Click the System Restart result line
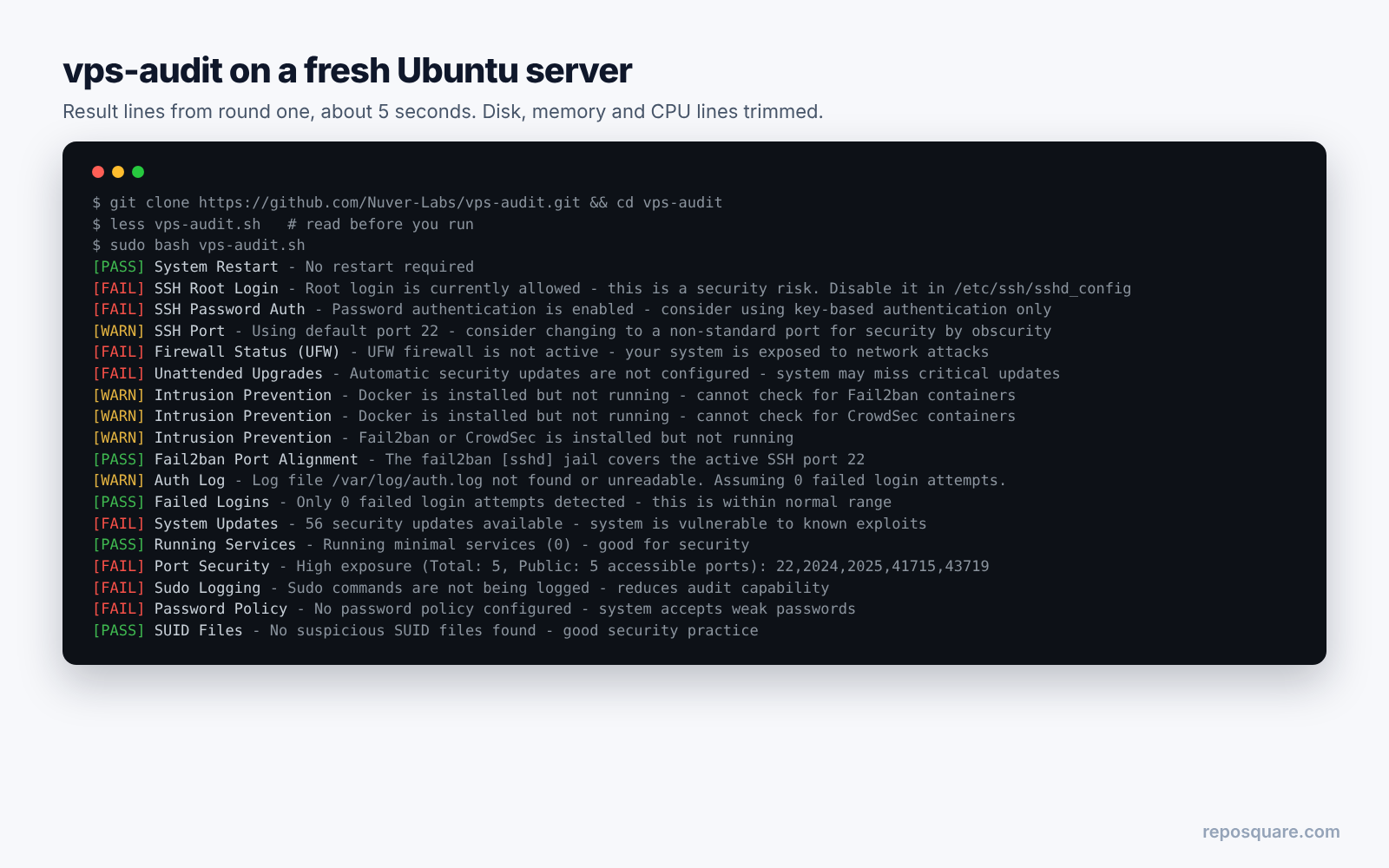The height and width of the screenshot is (868, 1389). click(x=283, y=266)
